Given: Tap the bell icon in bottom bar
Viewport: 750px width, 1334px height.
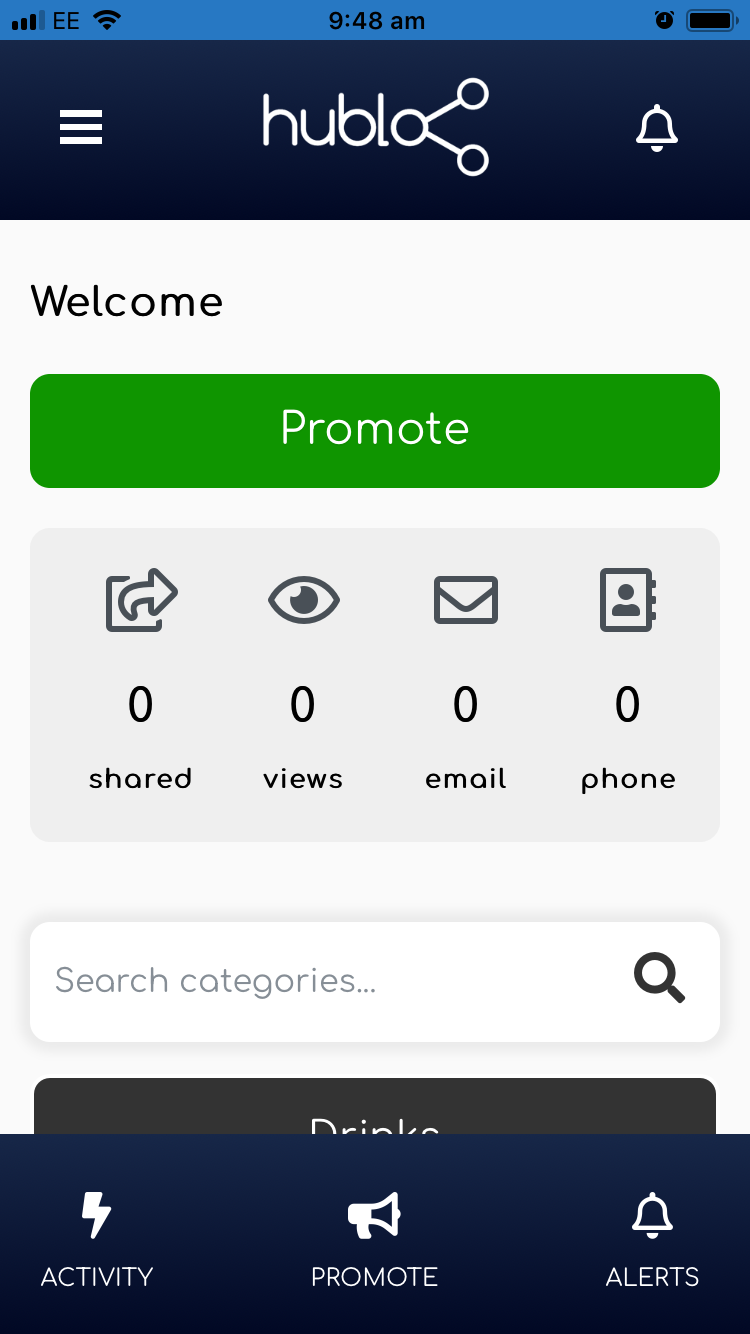Looking at the screenshot, I should tap(652, 1216).
